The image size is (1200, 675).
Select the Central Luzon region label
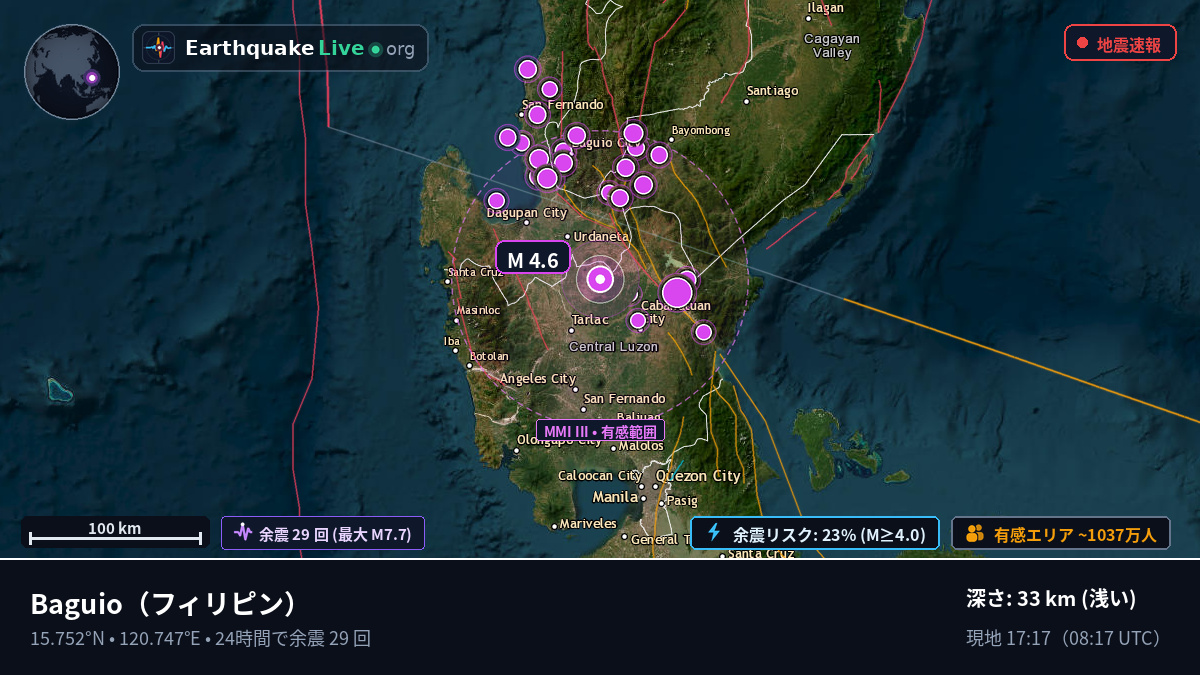coord(614,347)
